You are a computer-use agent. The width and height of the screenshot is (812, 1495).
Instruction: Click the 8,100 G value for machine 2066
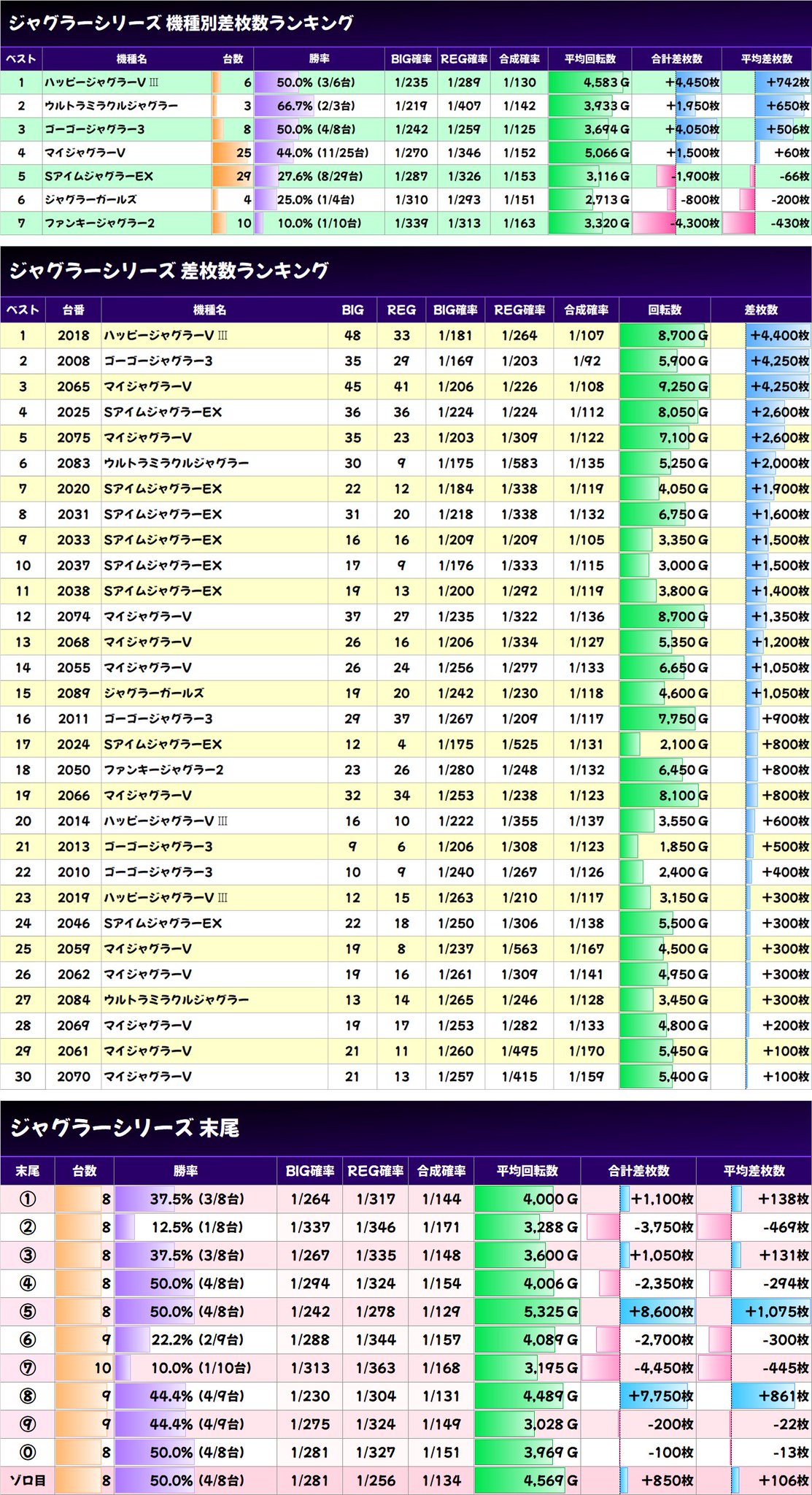tap(683, 796)
